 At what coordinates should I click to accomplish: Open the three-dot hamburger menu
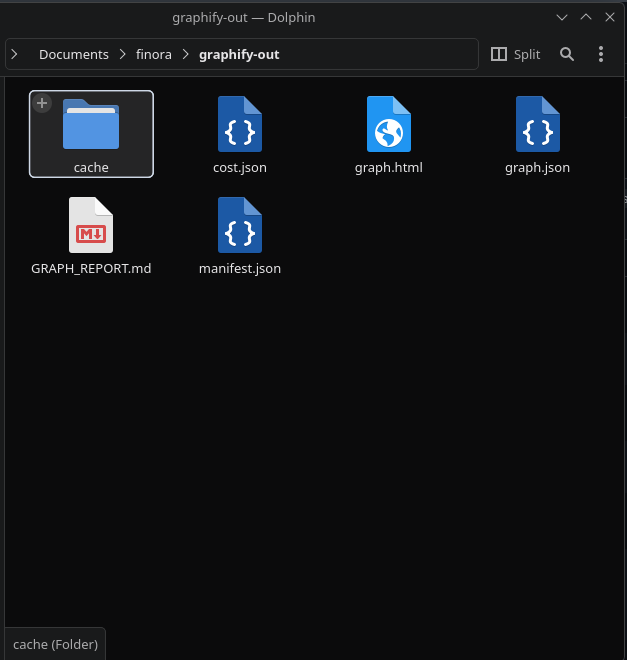point(601,54)
